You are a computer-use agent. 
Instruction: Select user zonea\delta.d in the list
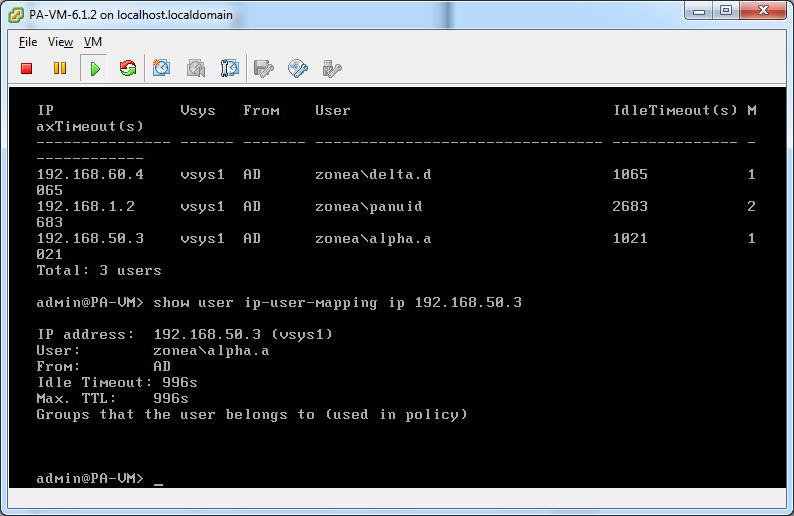pos(373,175)
